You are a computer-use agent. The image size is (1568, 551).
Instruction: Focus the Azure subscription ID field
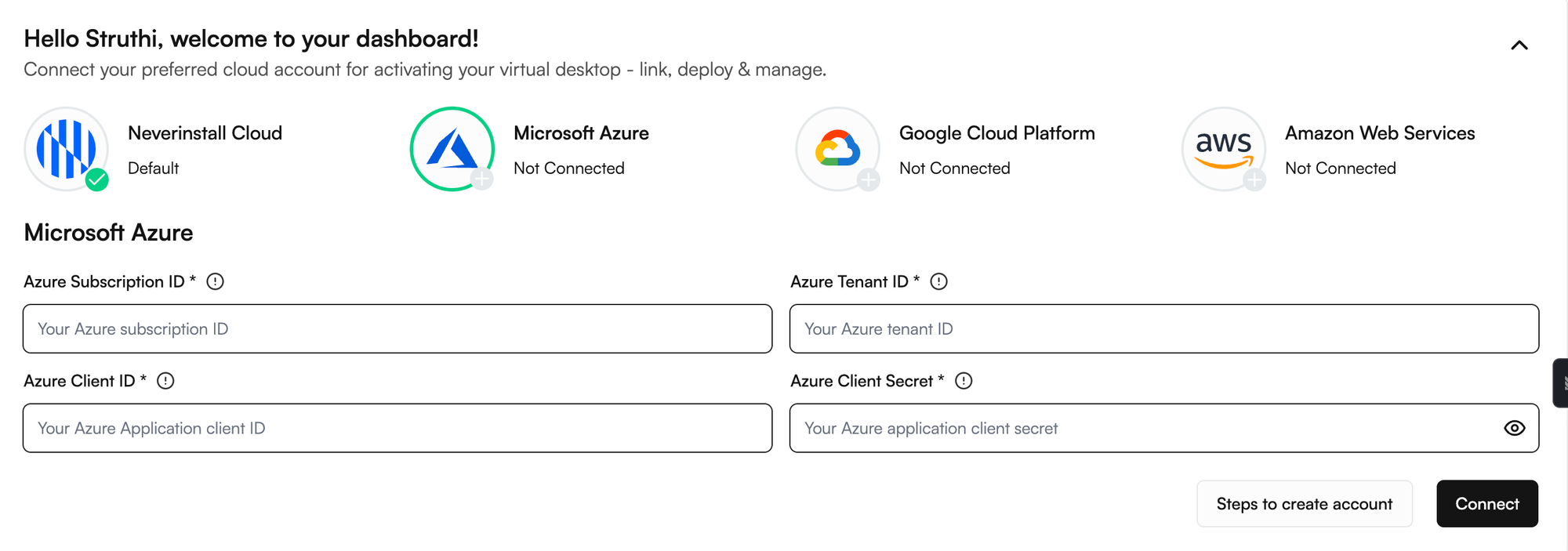pyautogui.click(x=397, y=329)
